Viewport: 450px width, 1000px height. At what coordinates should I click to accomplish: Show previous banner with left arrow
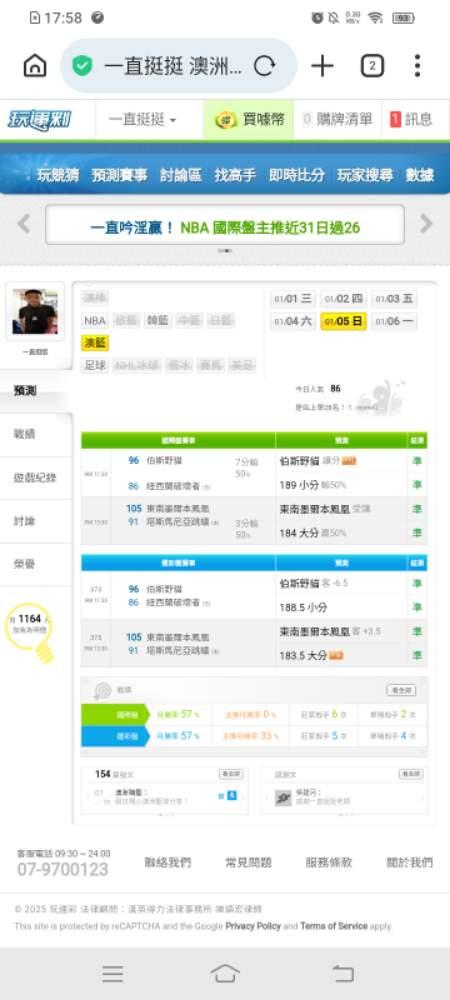tap(24, 224)
